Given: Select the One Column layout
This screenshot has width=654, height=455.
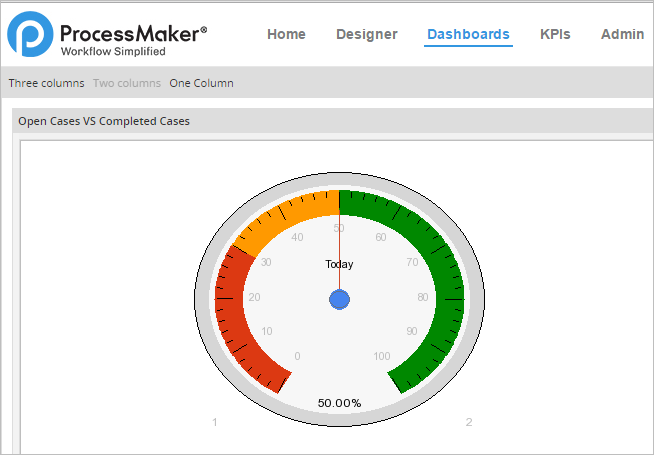Looking at the screenshot, I should tap(201, 83).
